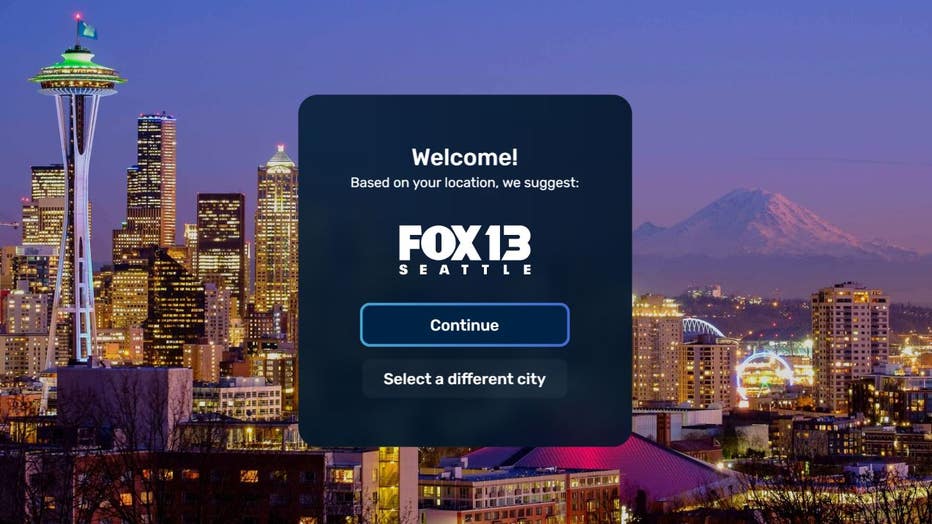This screenshot has height=524, width=932.
Task: Click the tall apartment tower at right
Action: tap(849, 345)
